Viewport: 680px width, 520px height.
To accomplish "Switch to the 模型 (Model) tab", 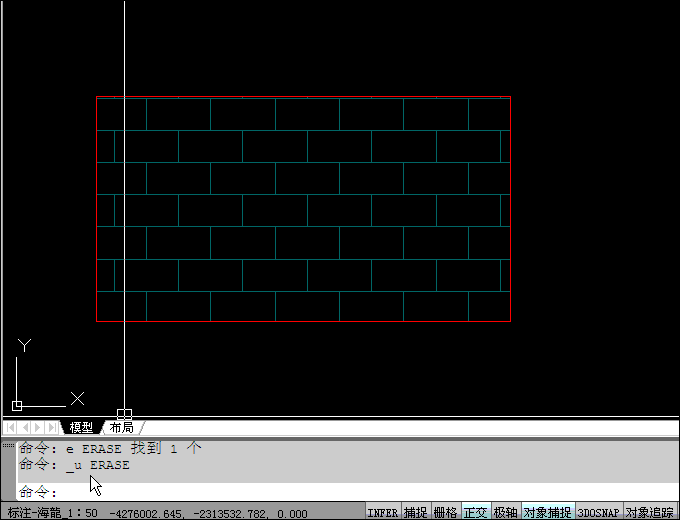I will point(81,428).
